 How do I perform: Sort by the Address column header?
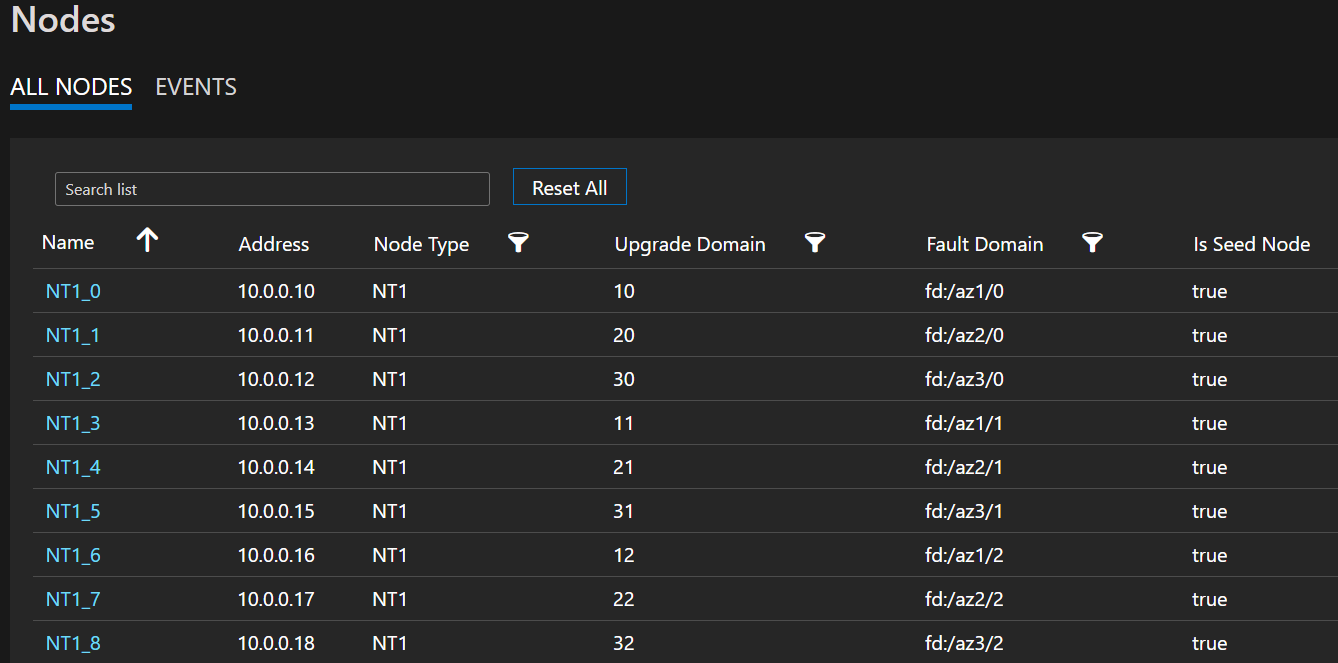coord(274,244)
